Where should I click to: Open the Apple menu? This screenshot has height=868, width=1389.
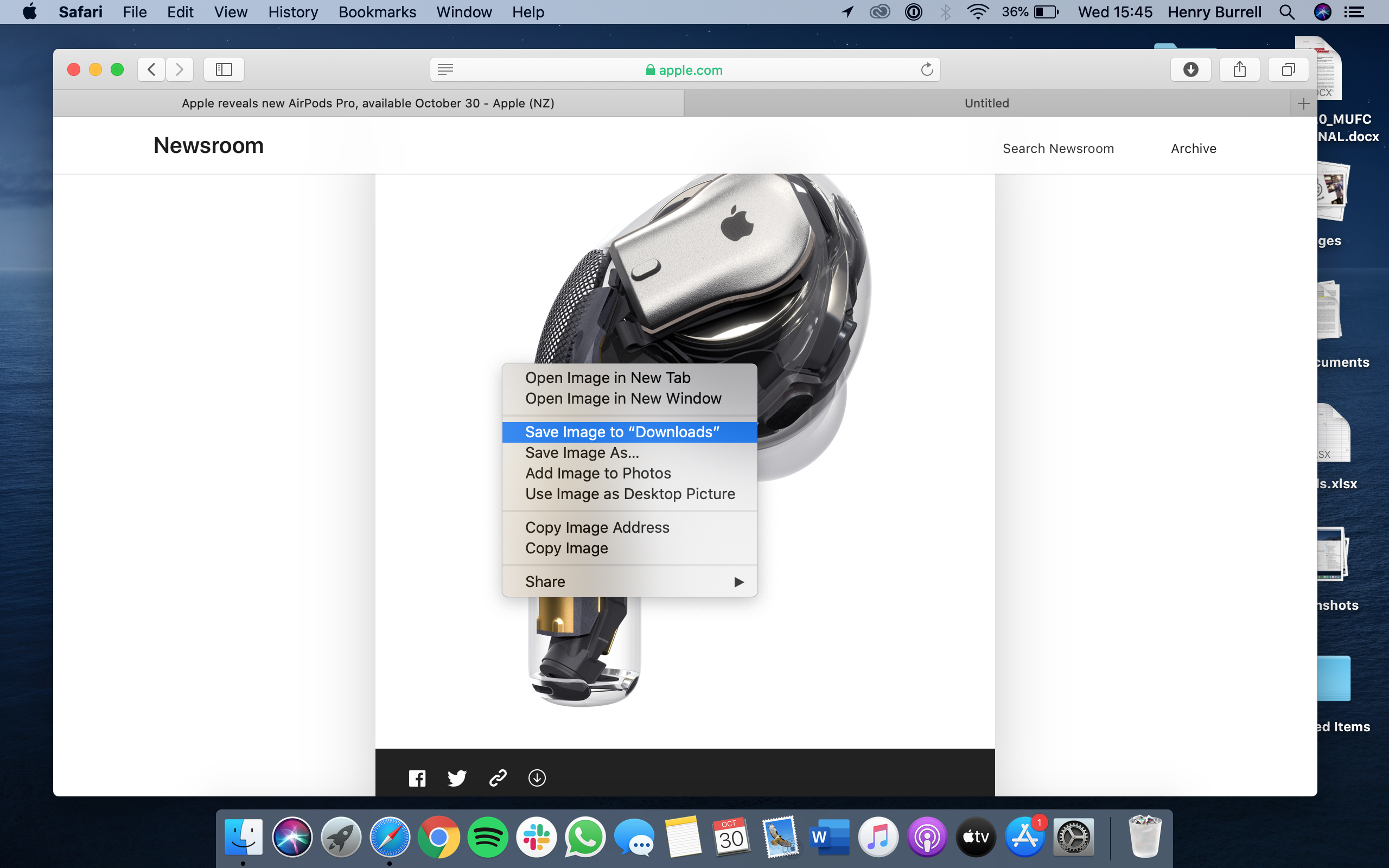29,11
